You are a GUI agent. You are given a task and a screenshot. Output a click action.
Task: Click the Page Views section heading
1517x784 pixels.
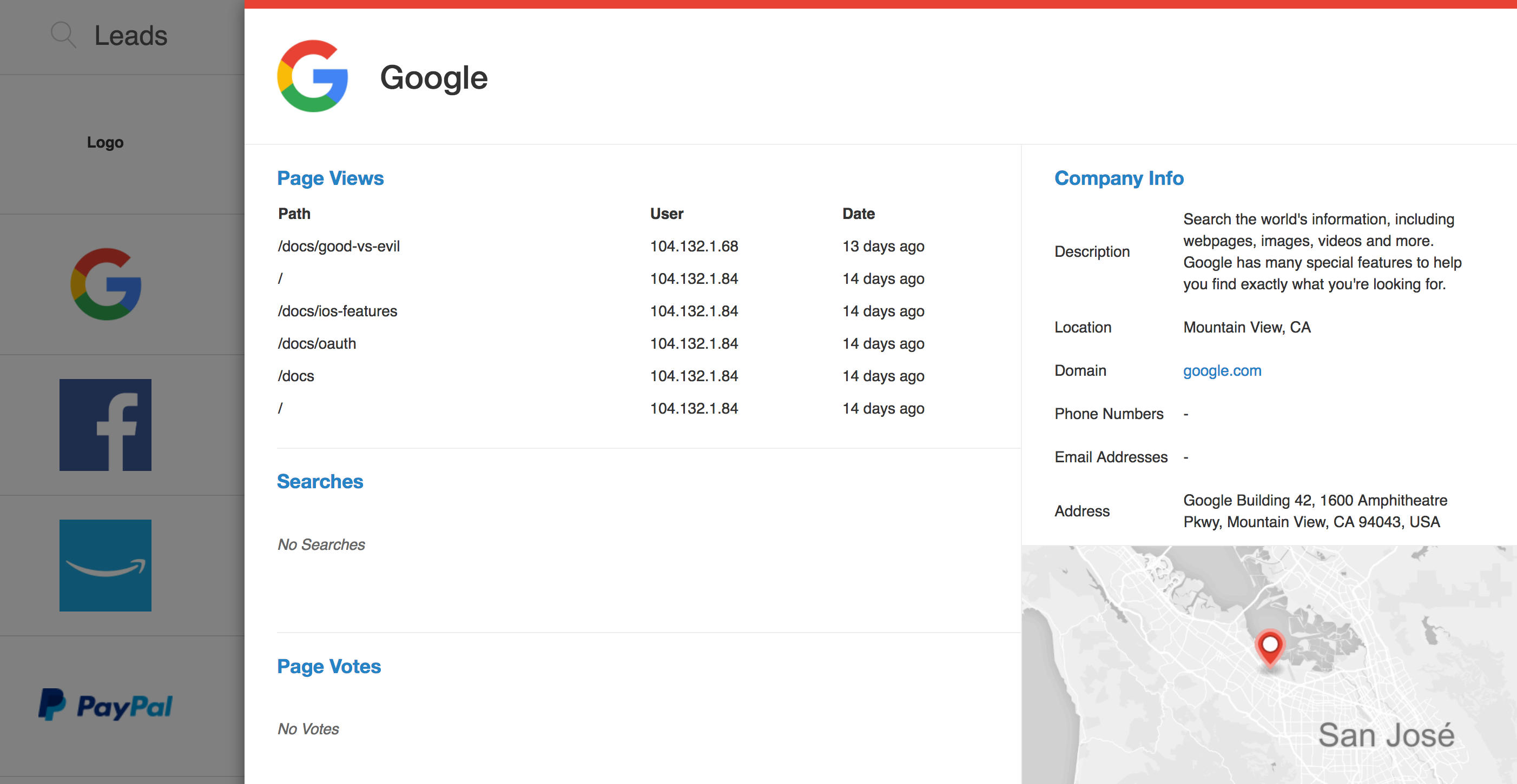coord(331,178)
